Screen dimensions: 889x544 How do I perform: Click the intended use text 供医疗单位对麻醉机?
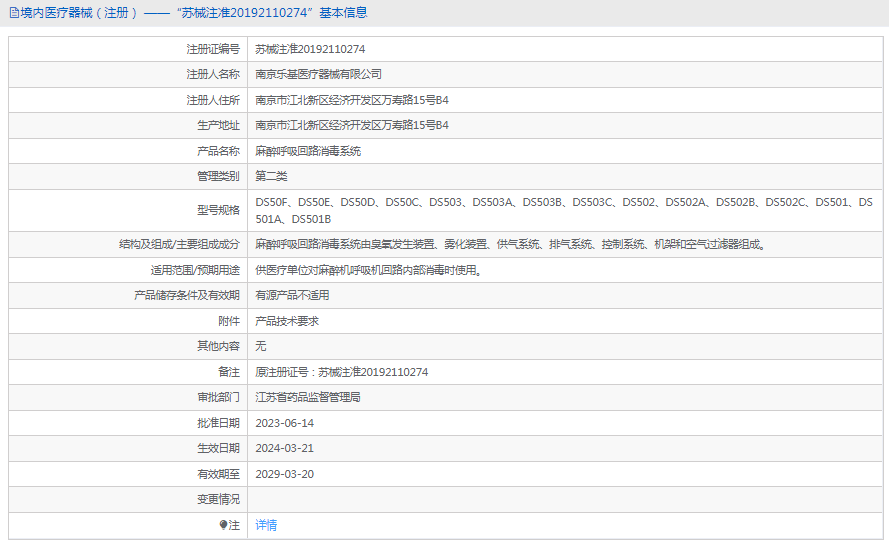click(x=368, y=270)
